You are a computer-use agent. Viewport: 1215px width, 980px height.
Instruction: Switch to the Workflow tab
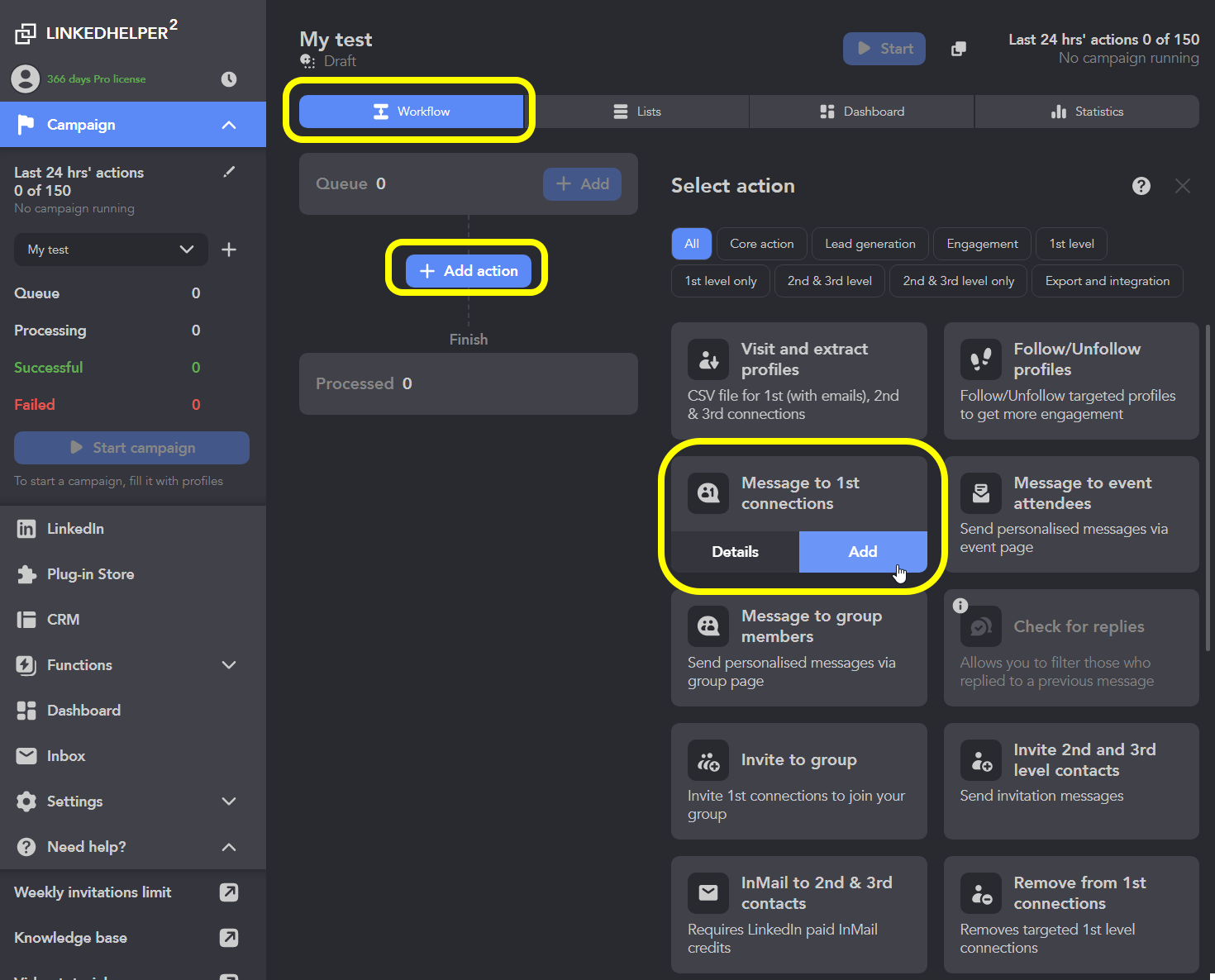[411, 112]
